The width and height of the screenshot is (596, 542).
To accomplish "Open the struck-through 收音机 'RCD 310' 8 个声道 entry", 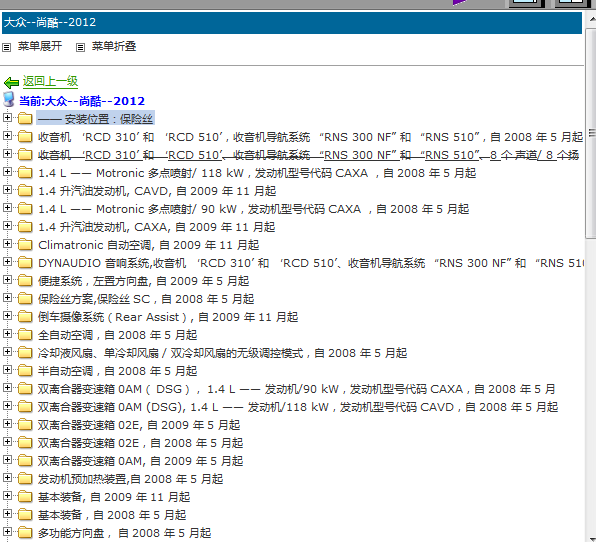I will 308,155.
